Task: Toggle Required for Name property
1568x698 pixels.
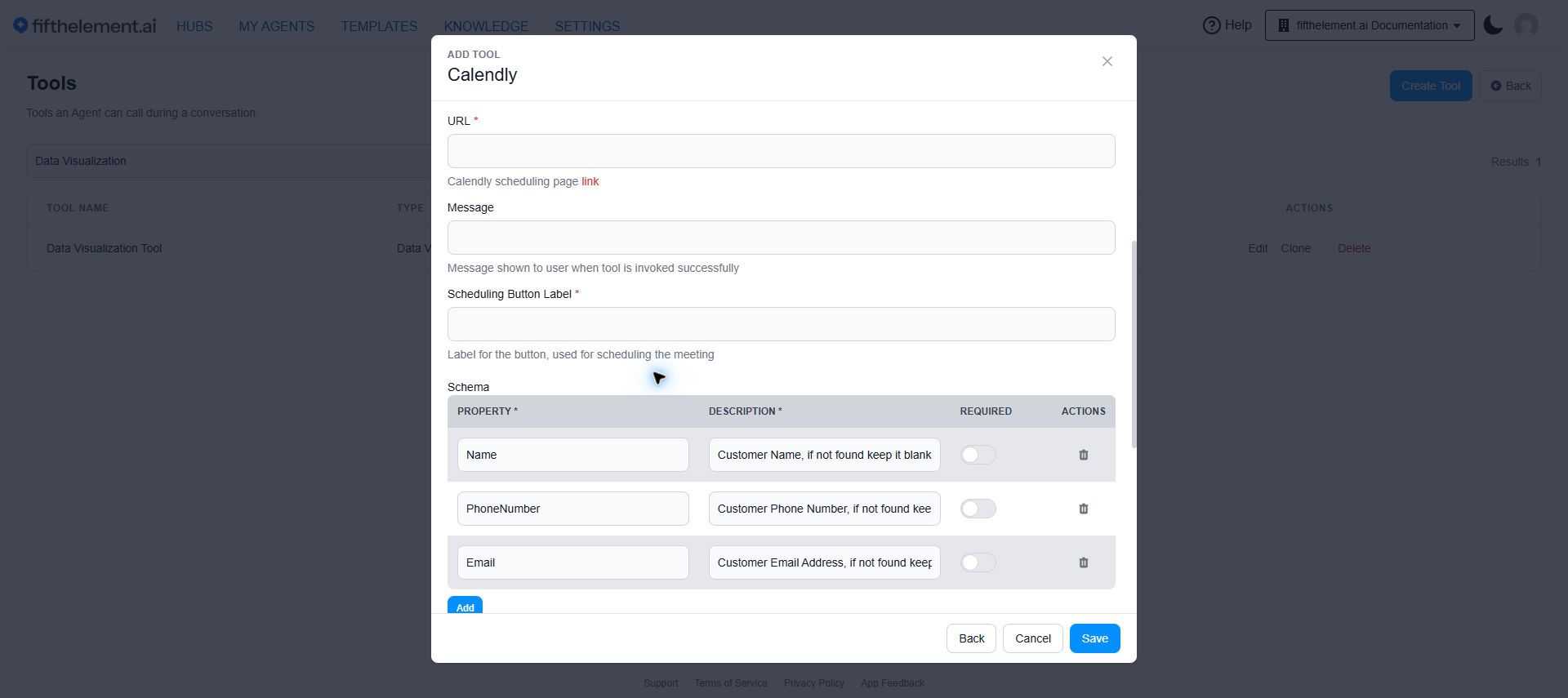Action: click(978, 455)
